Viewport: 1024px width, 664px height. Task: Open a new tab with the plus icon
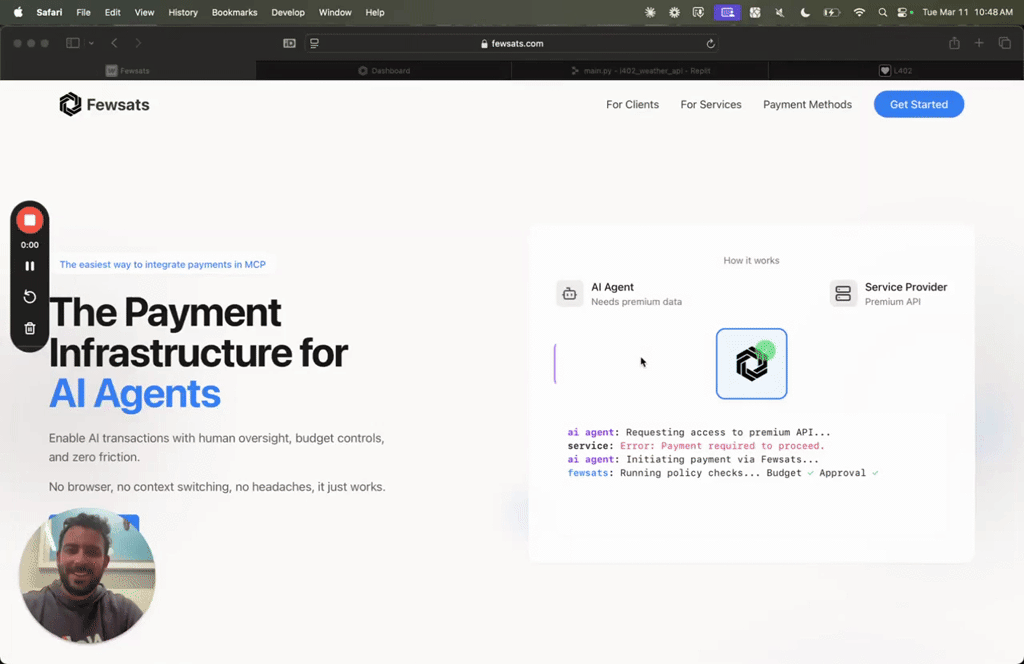[x=979, y=43]
